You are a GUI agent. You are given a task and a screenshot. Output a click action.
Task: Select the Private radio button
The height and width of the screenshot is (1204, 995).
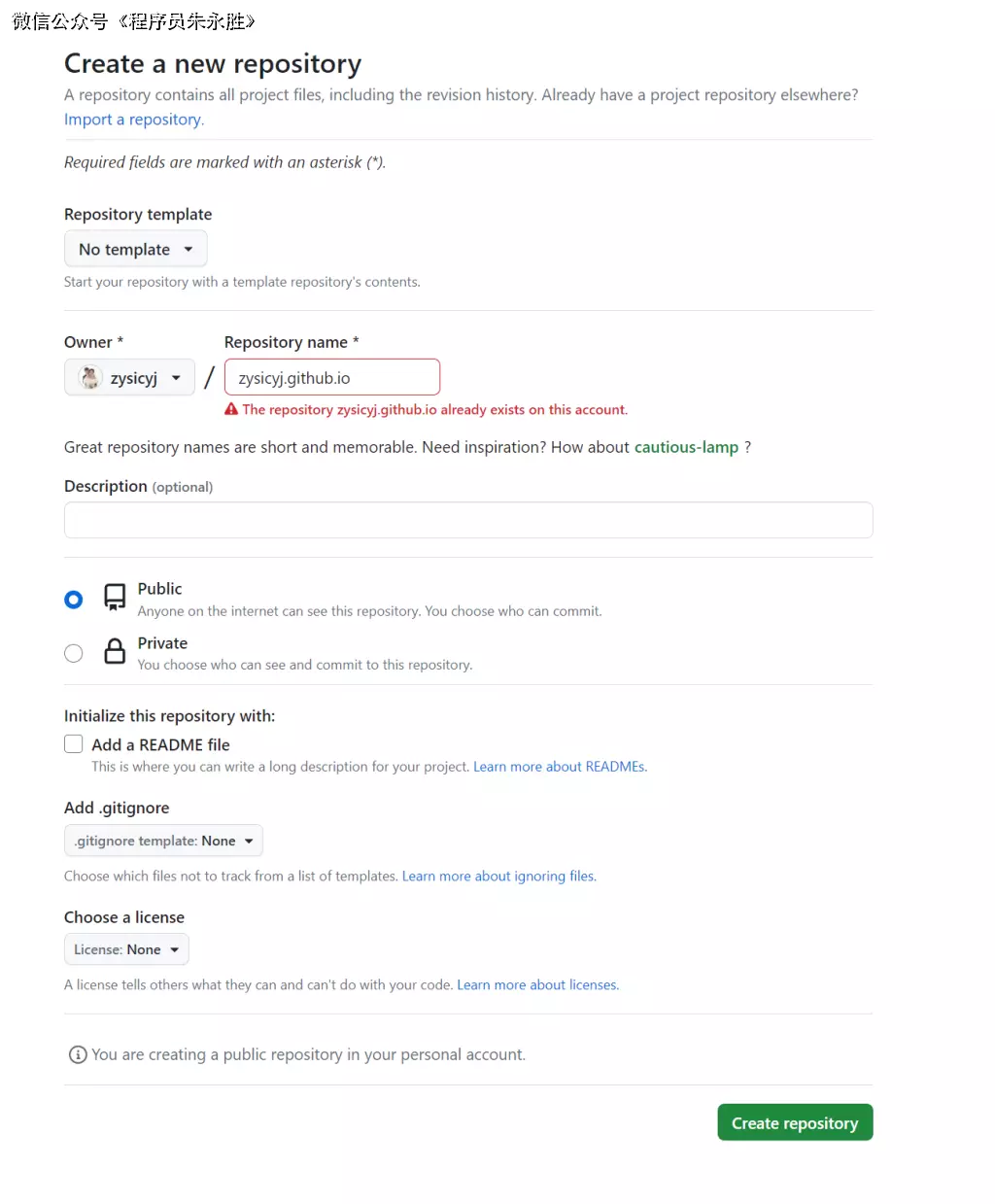pyautogui.click(x=74, y=653)
